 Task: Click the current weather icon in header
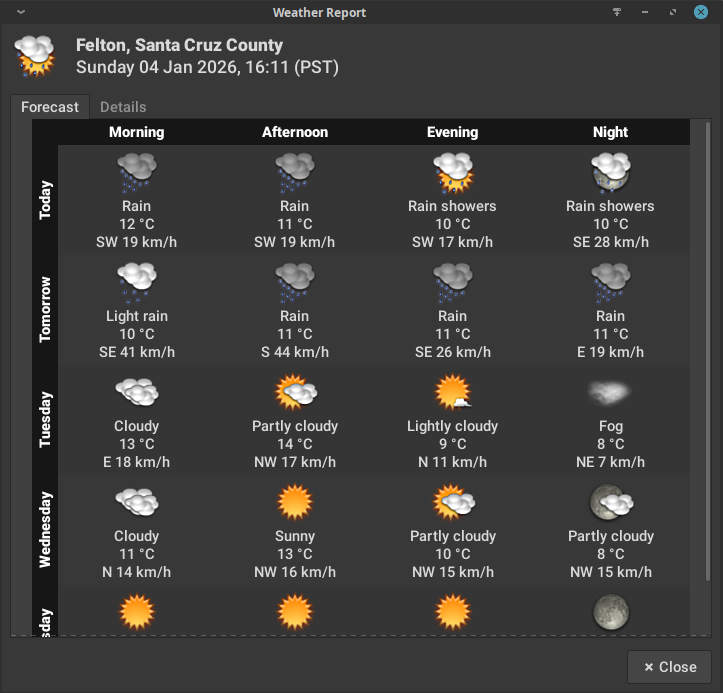[35, 56]
